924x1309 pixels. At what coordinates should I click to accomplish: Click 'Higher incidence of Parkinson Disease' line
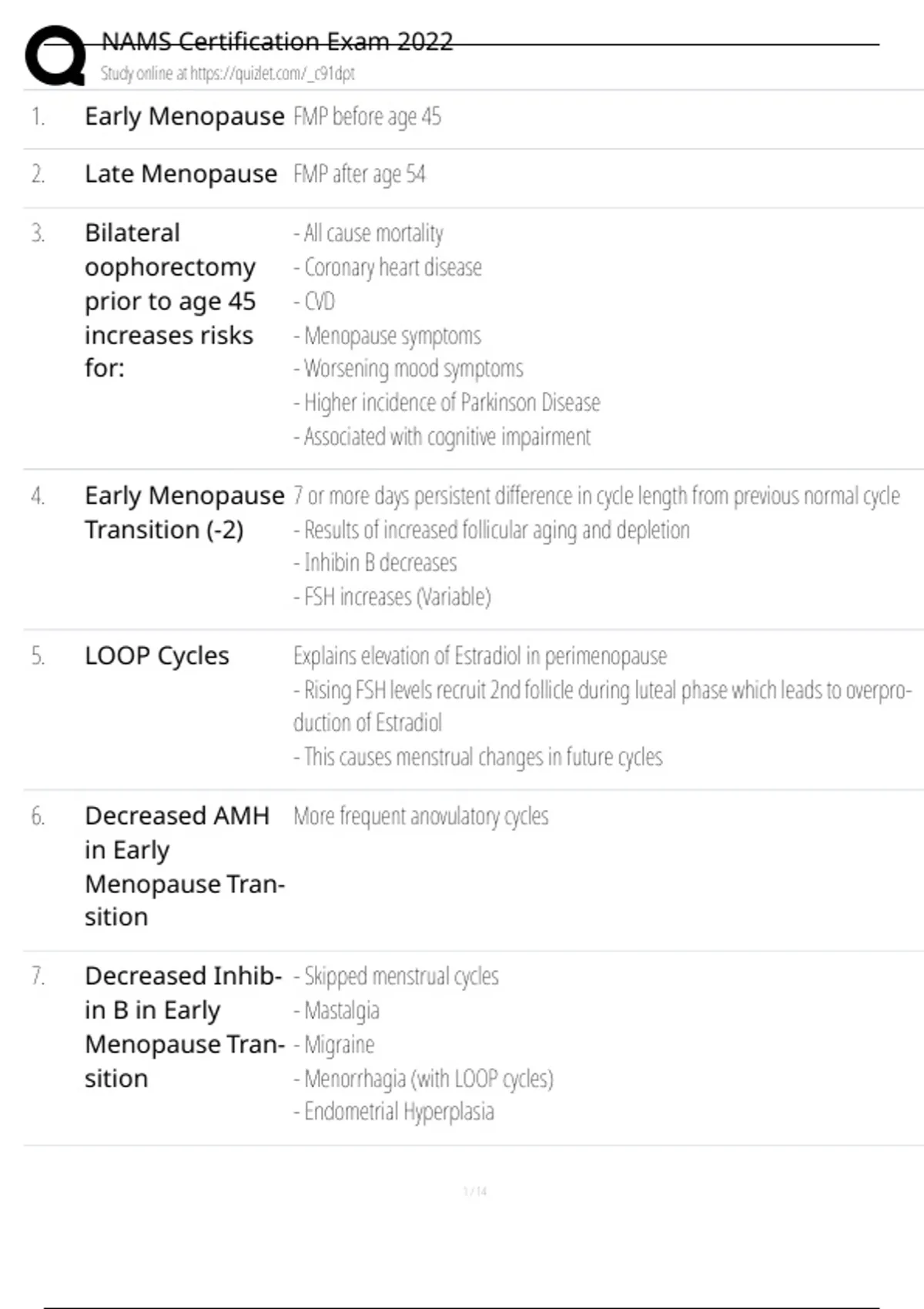[x=447, y=403]
